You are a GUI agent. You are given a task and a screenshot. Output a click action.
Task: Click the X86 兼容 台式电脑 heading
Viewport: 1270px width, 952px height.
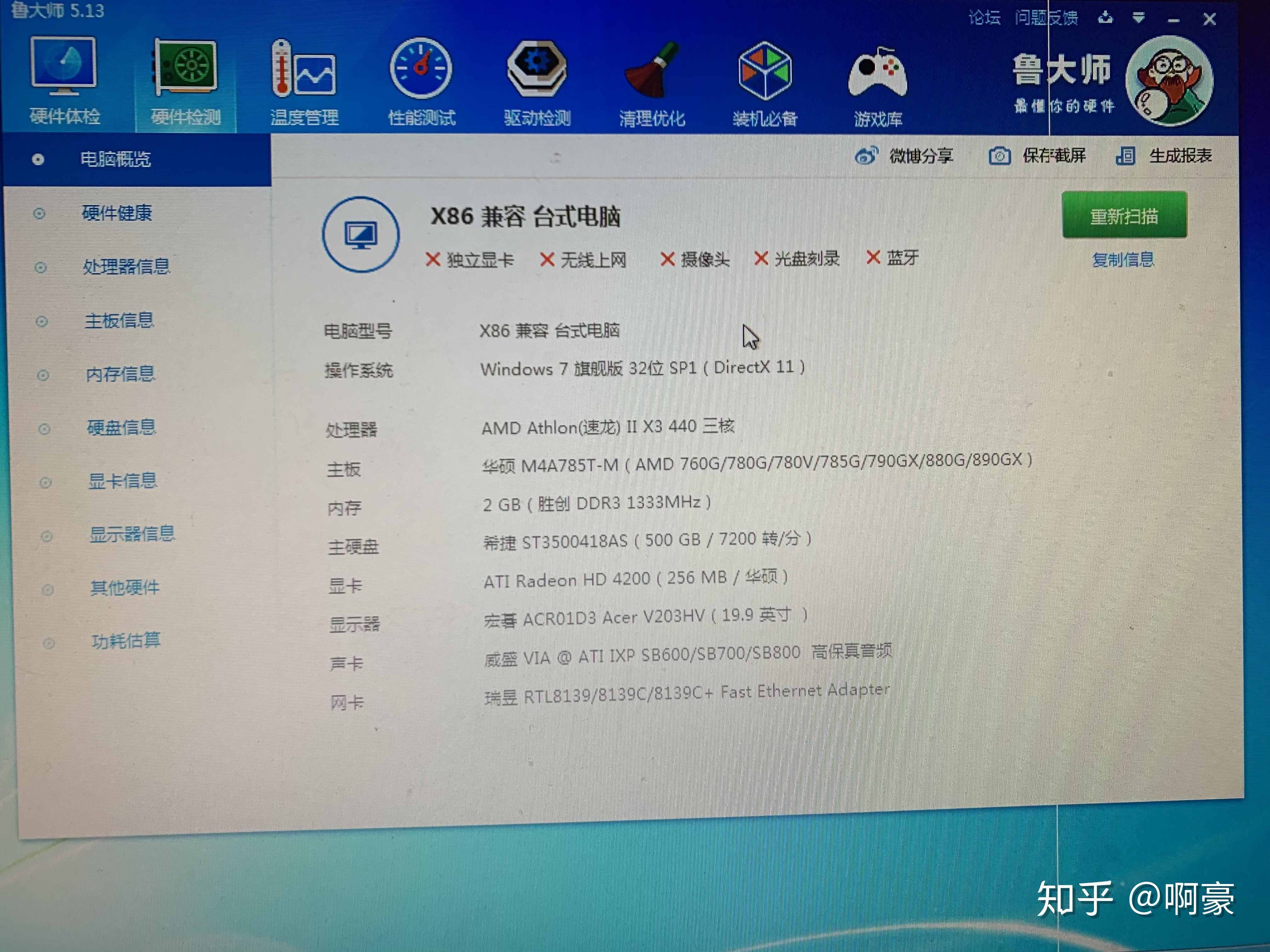525,217
